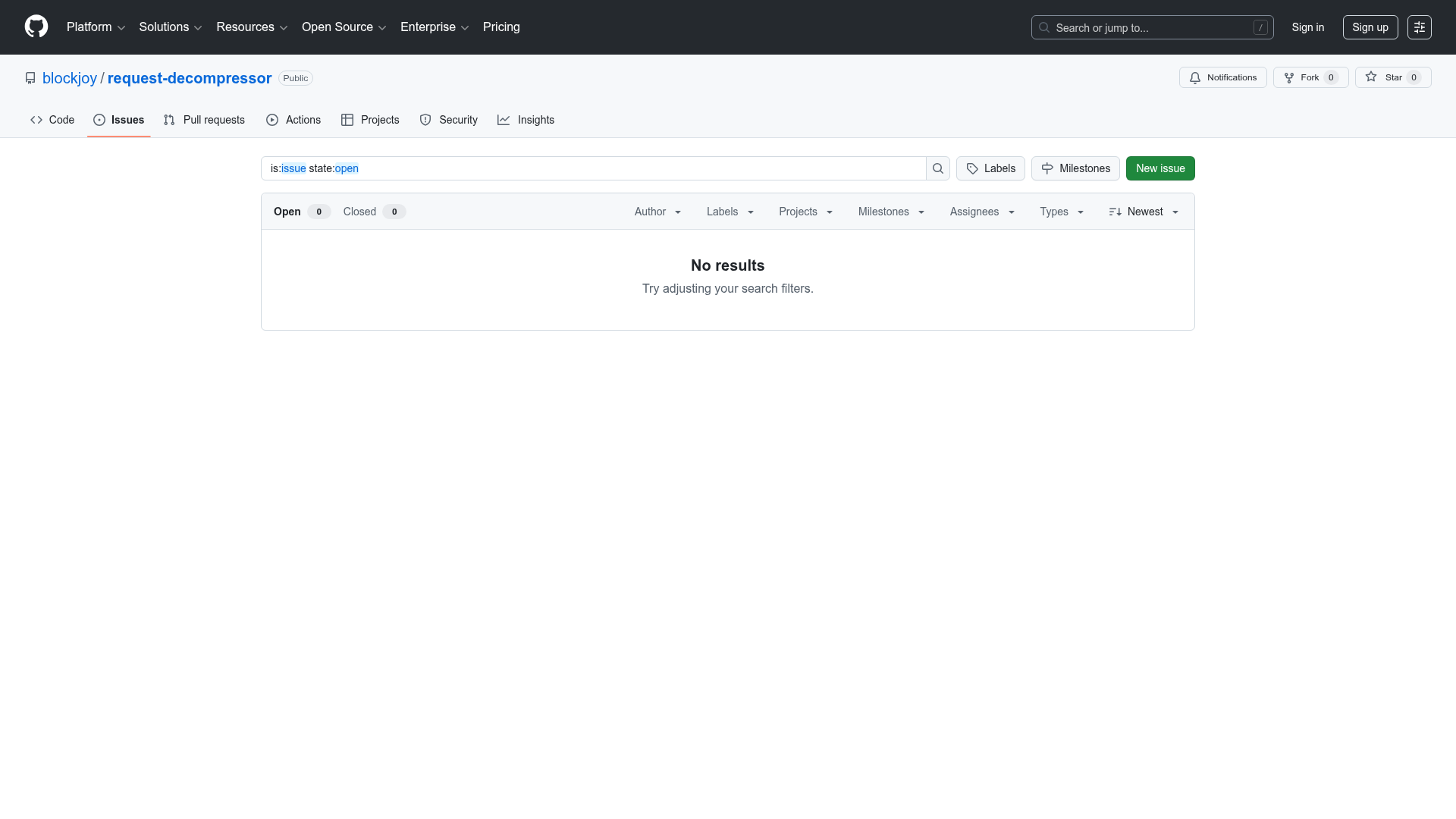Click the GitHub logo home icon
This screenshot has height=819, width=1456.
tap(36, 27)
